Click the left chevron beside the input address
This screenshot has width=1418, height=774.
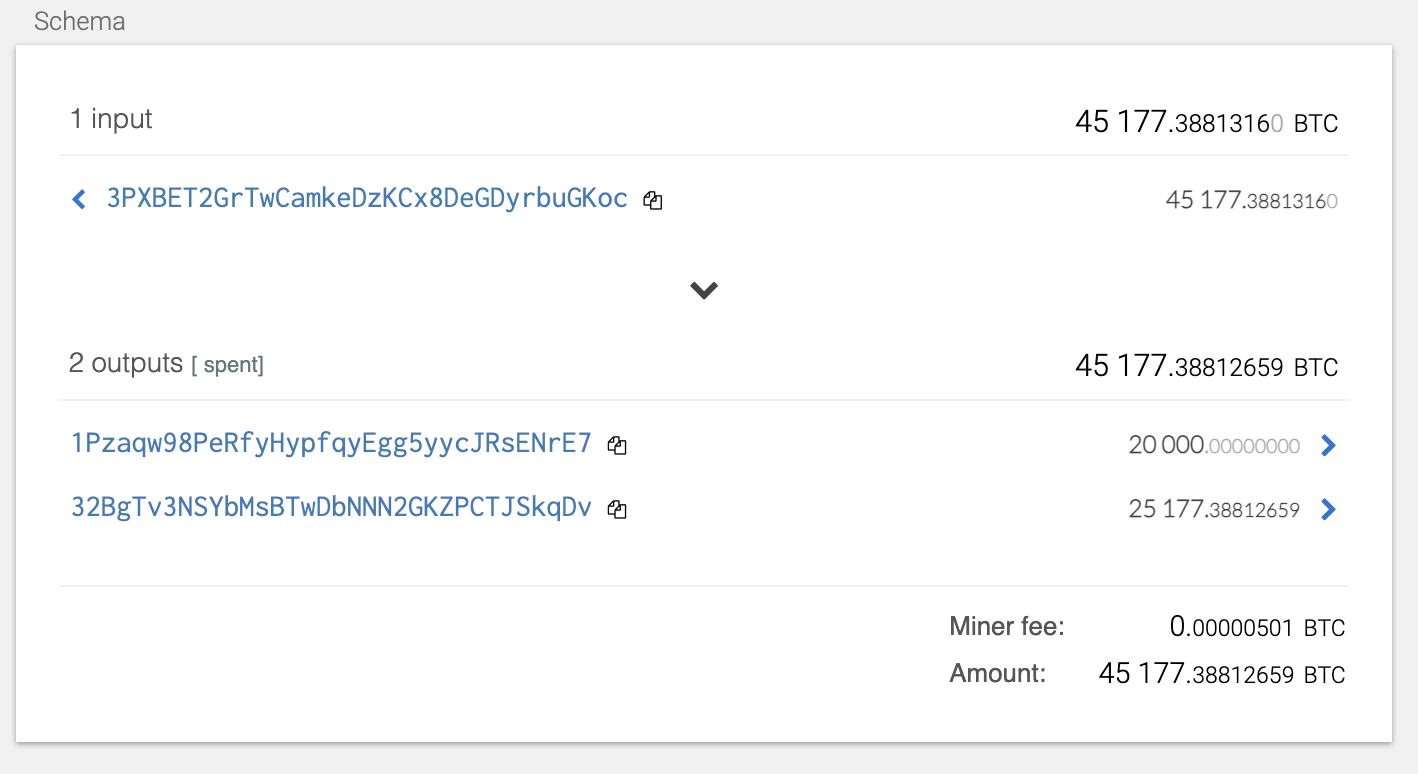pos(79,198)
